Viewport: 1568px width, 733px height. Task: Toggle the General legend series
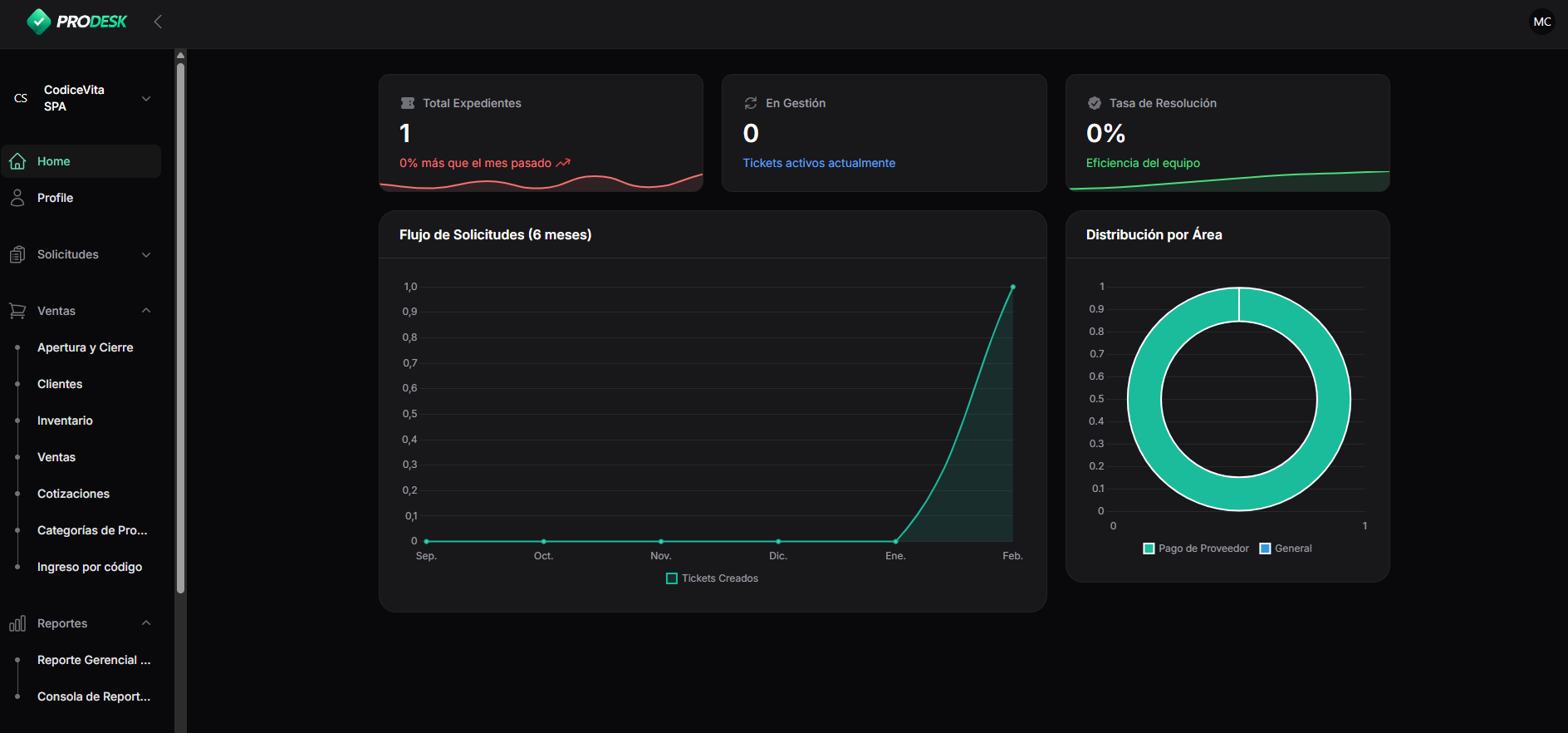[x=1286, y=549]
